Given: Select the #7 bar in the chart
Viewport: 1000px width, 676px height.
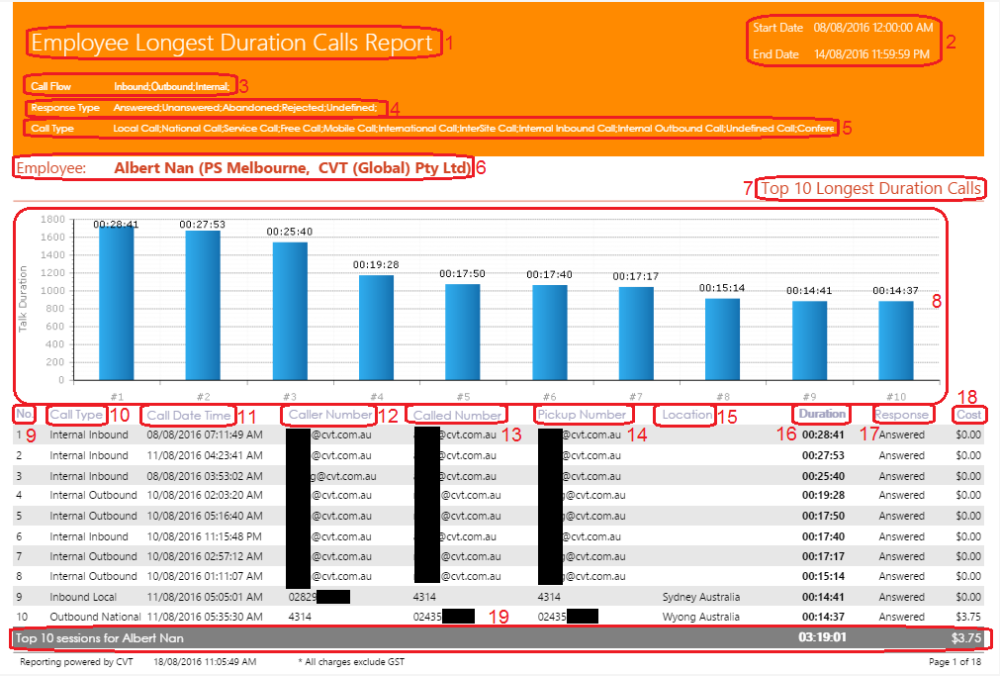Looking at the screenshot, I should [x=636, y=334].
